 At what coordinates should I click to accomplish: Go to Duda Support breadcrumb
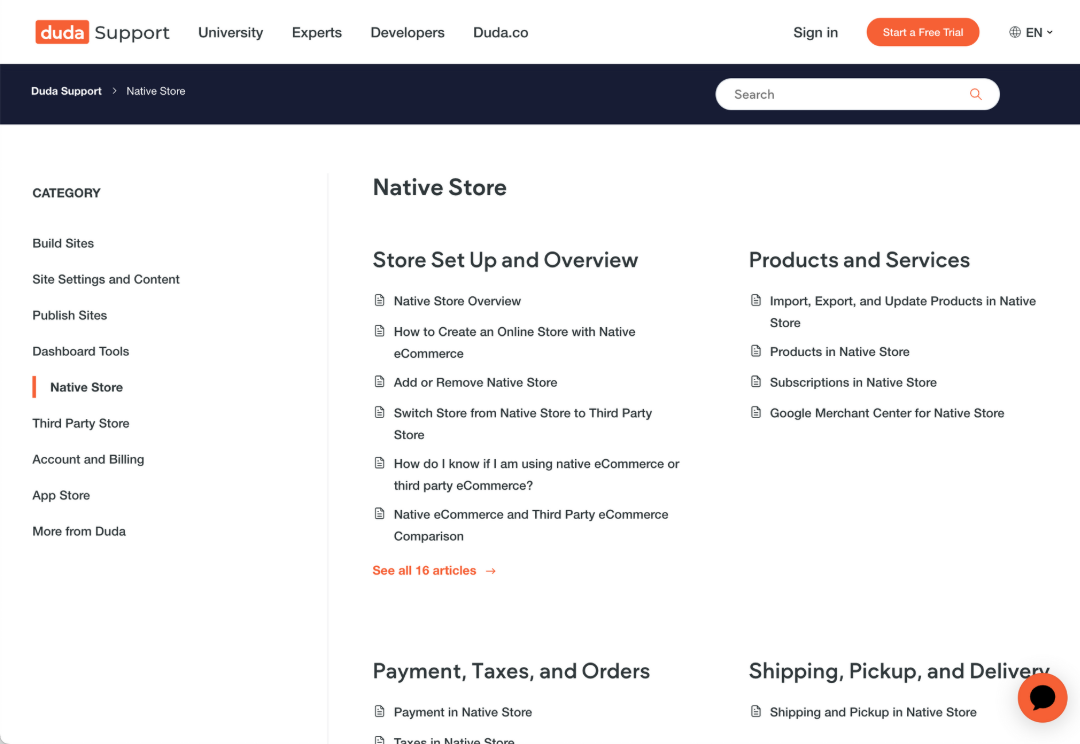66,91
